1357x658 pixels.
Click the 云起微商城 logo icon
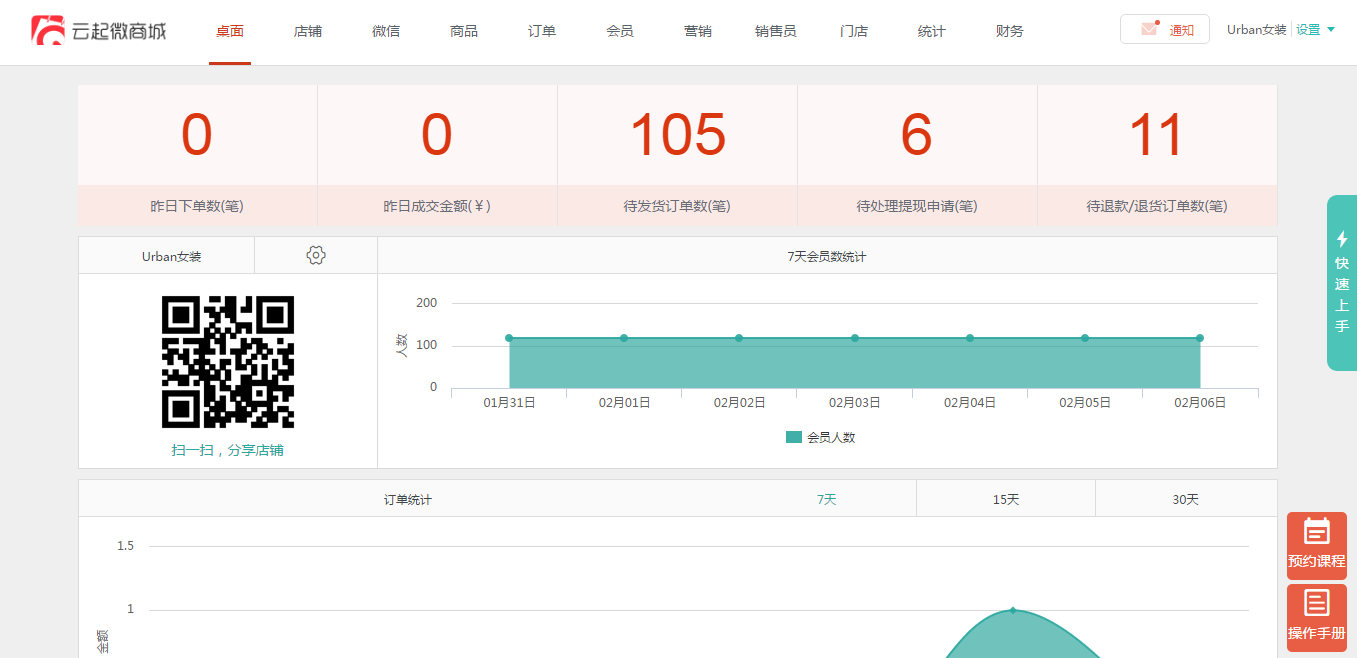pyautogui.click(x=47, y=31)
